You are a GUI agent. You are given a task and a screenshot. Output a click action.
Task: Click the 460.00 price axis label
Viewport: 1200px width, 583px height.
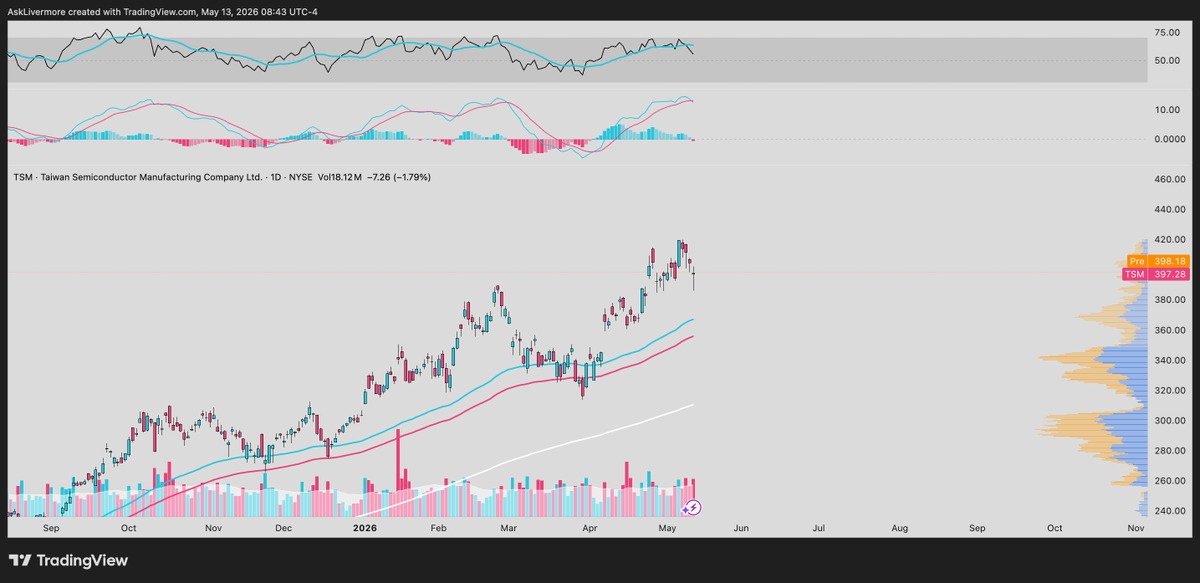[1168, 180]
